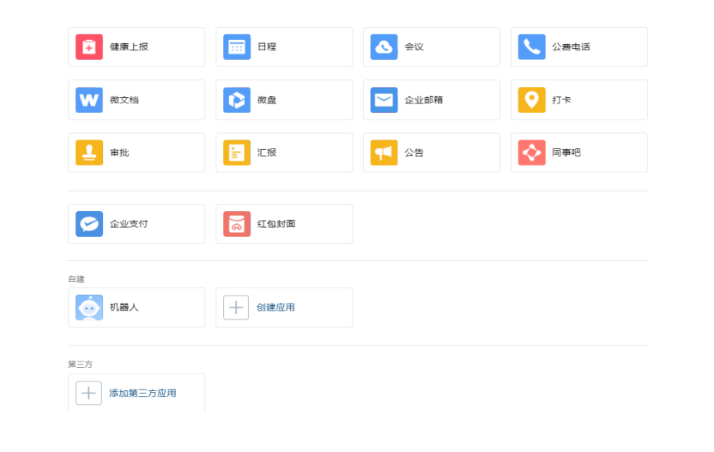Open the 健康上报 health report app icon
Screen dimensions: 714x452
pos(89,47)
